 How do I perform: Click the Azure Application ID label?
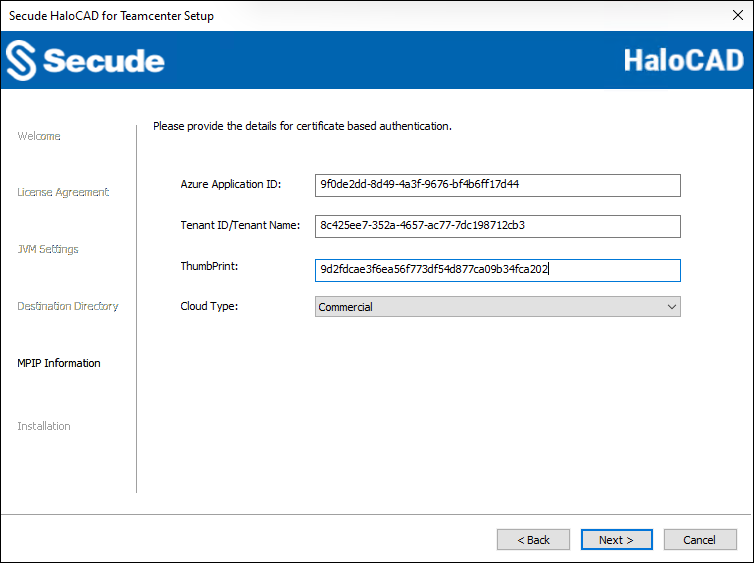click(x=231, y=185)
